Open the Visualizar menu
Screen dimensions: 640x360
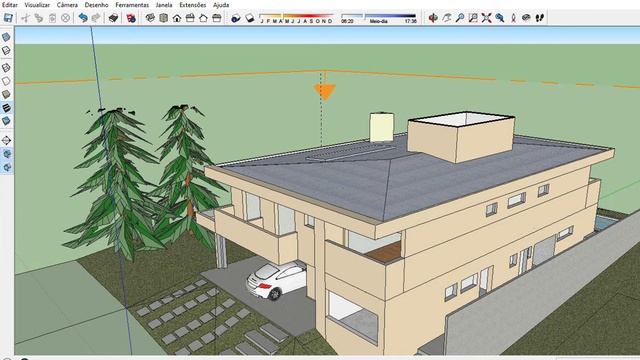pyautogui.click(x=37, y=5)
